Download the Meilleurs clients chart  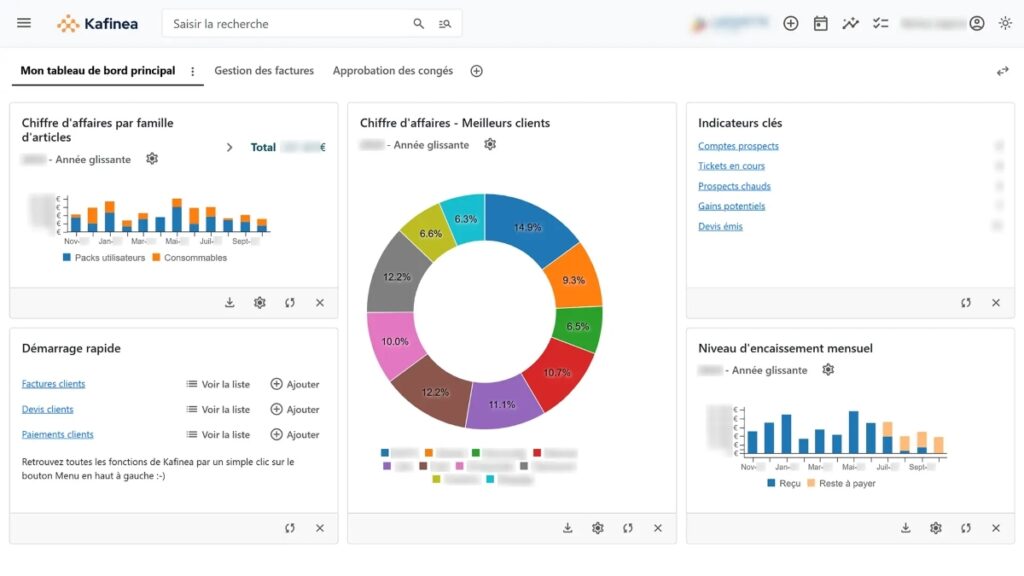click(567, 527)
